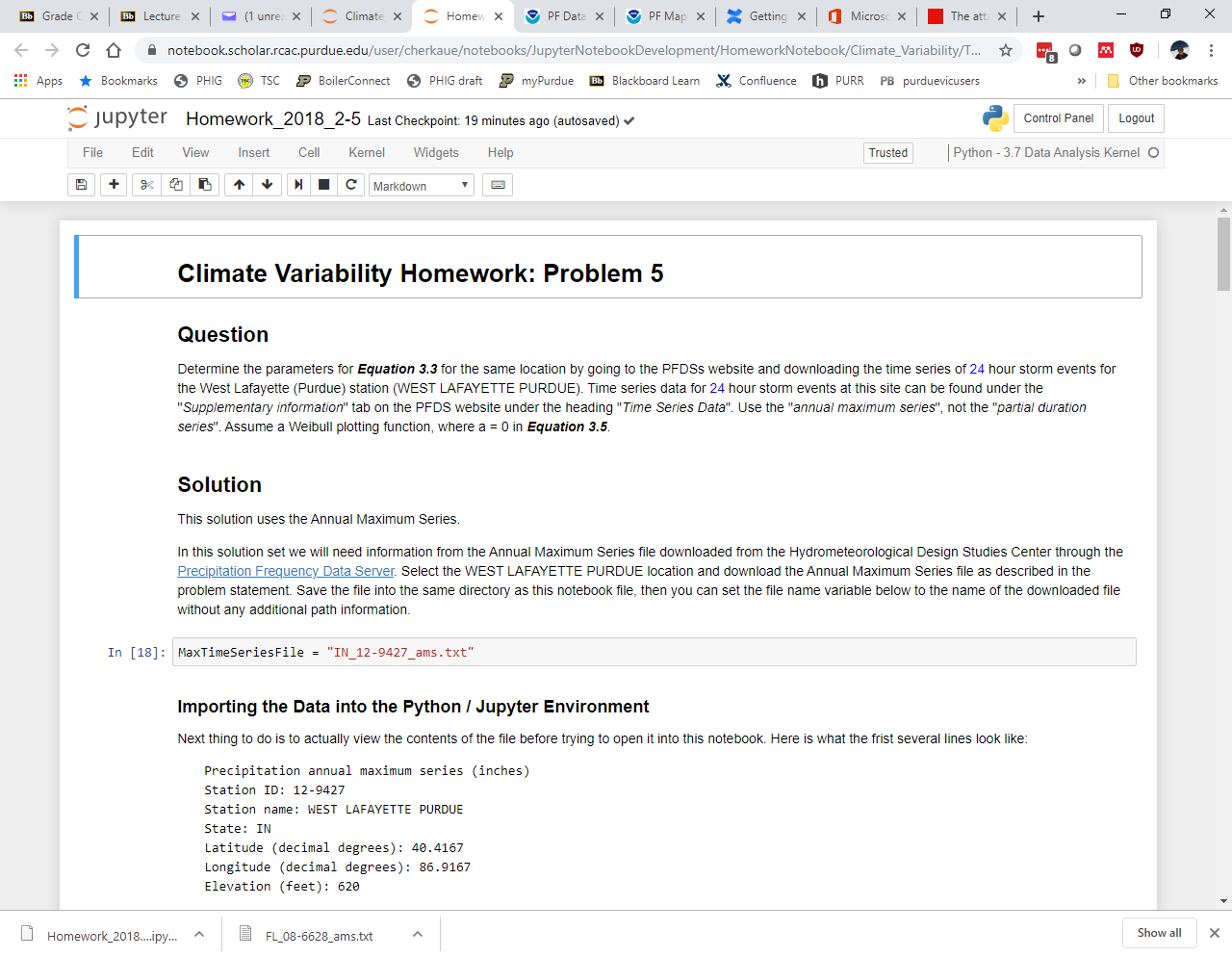Save notebook with the floppy disk icon

click(x=82, y=185)
